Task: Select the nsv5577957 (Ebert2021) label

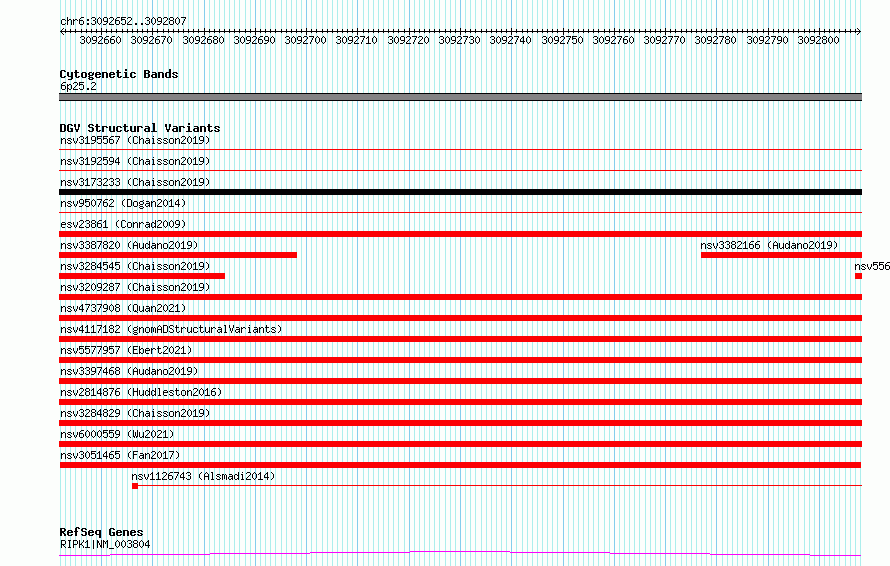Action: [126, 350]
